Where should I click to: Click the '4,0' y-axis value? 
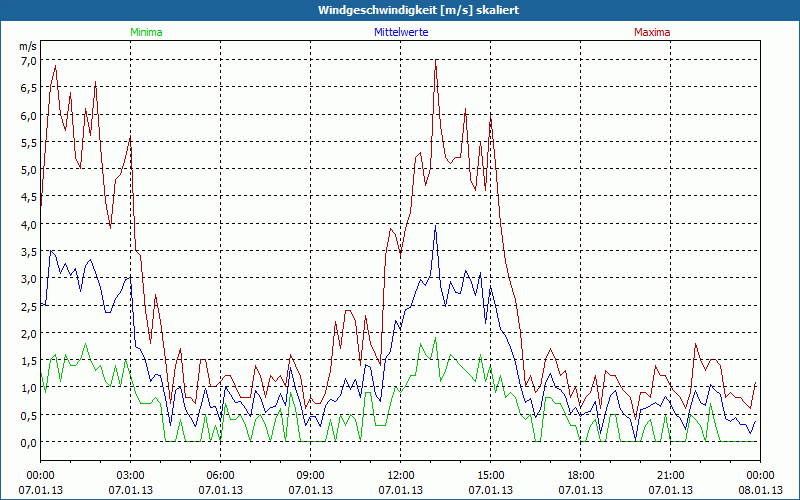tap(29, 224)
